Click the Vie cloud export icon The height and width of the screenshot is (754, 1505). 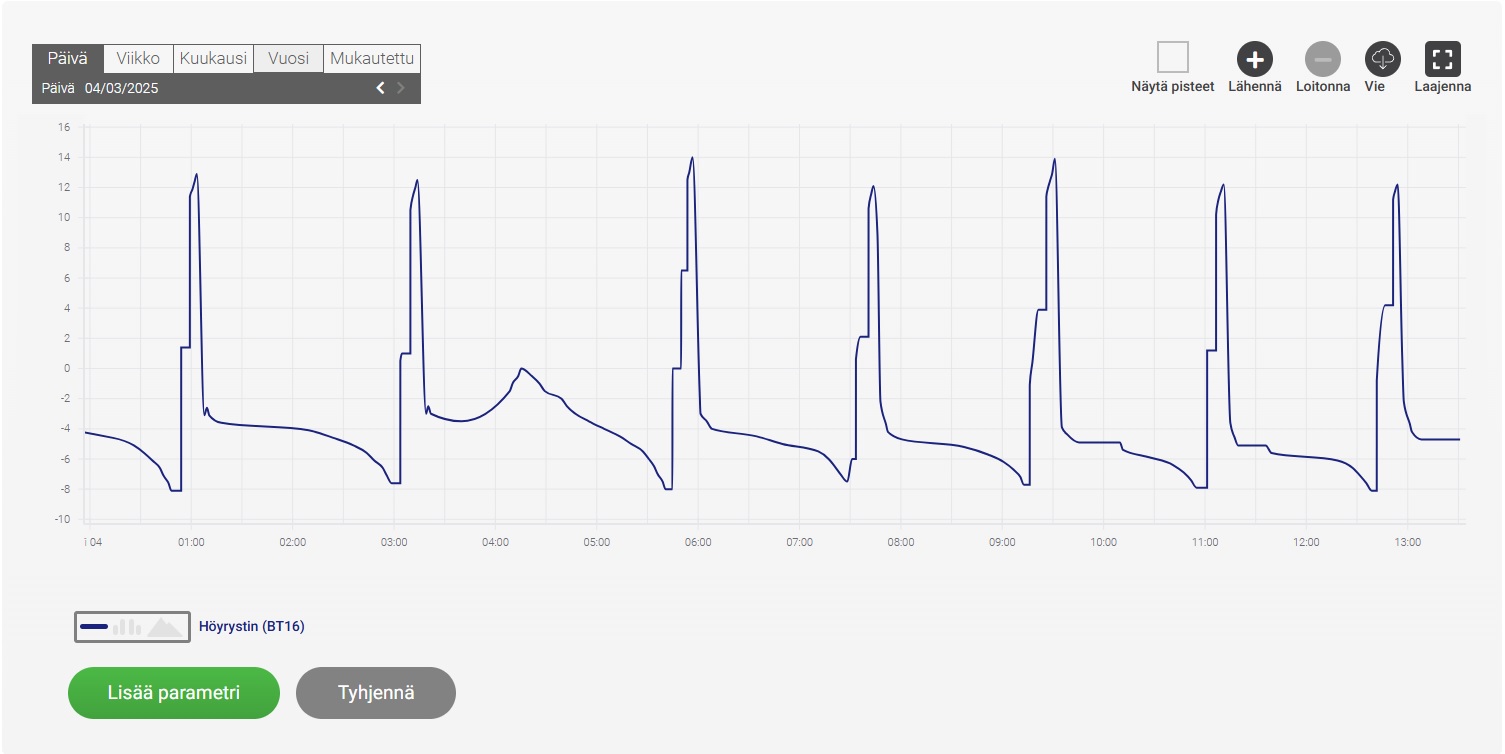[x=1382, y=59]
